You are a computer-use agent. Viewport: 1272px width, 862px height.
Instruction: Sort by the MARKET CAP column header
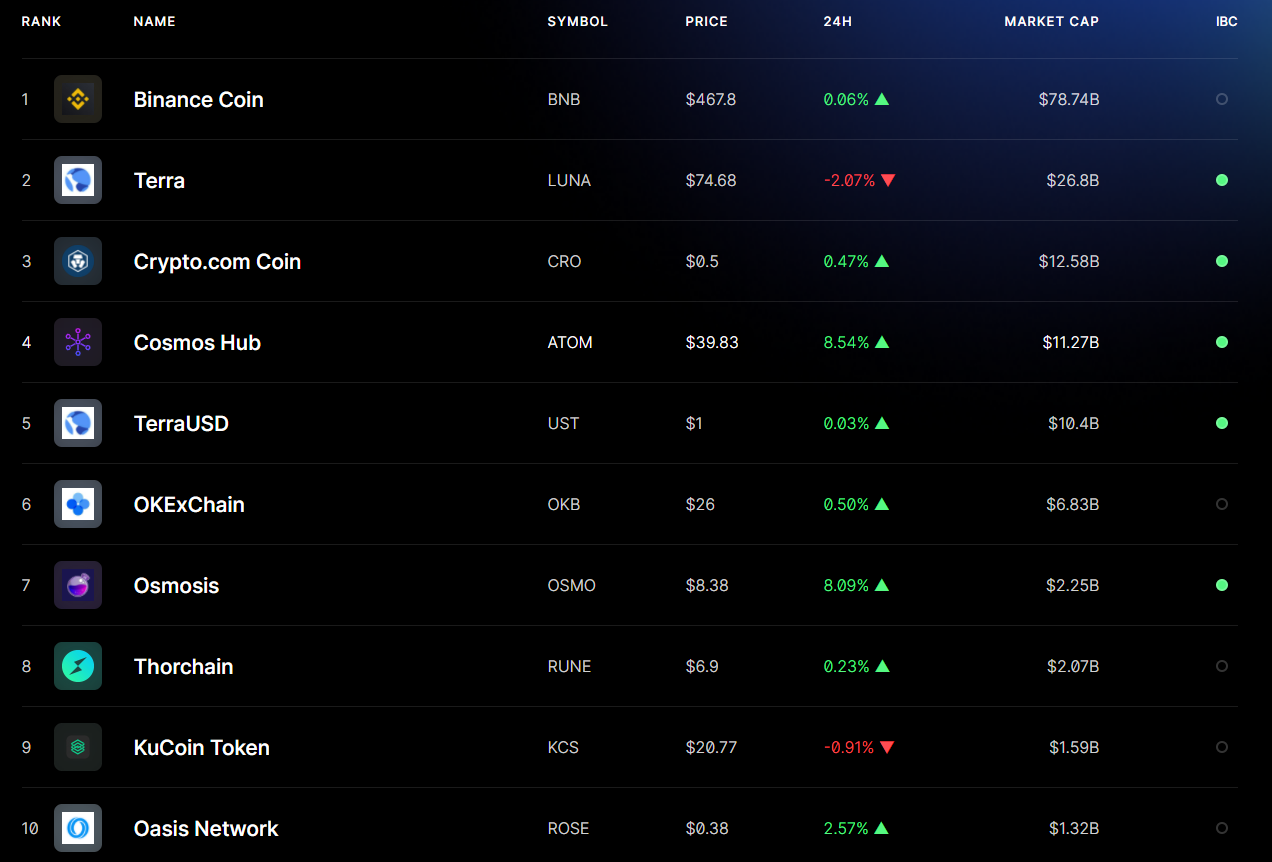(x=1051, y=21)
